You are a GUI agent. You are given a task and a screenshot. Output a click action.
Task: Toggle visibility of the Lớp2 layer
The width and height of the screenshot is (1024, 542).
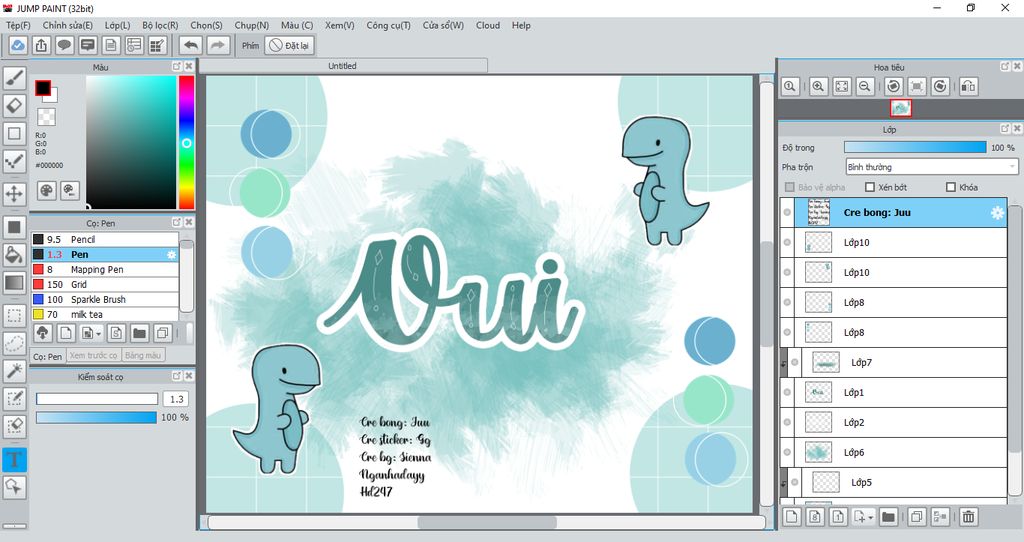787,422
